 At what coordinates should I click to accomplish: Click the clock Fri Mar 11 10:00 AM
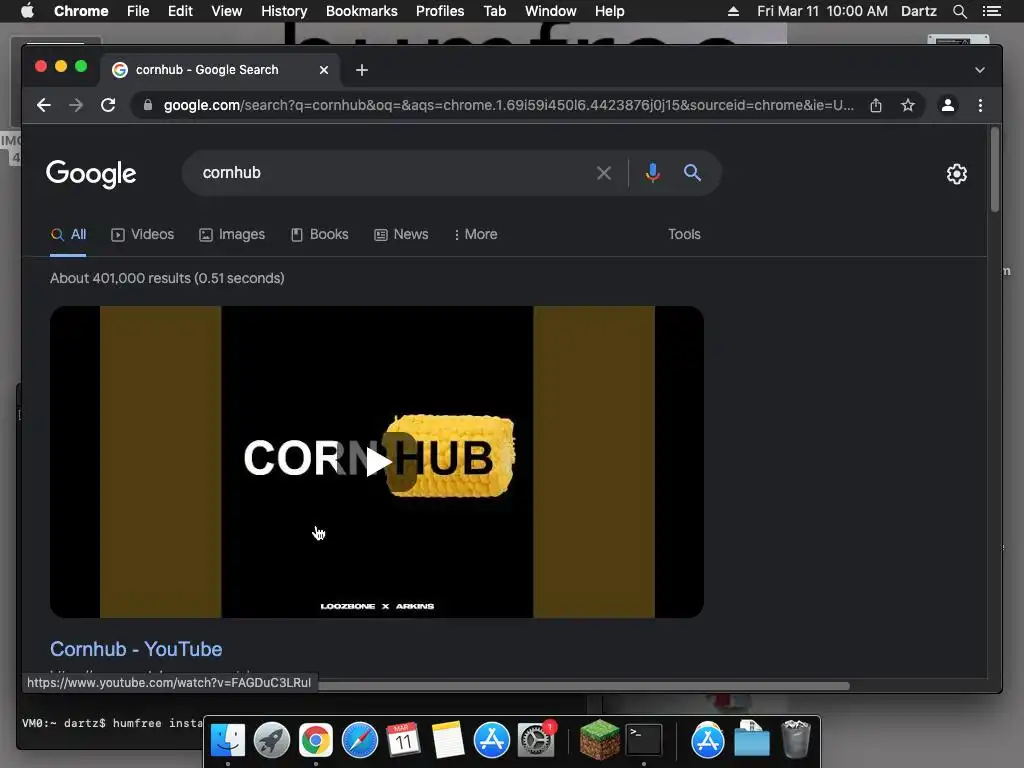click(x=822, y=11)
